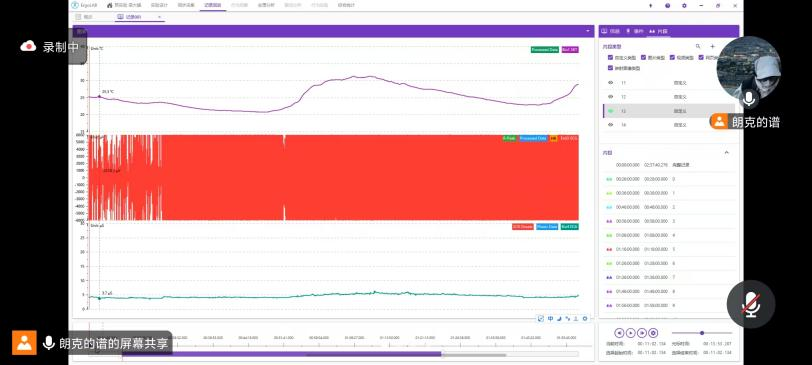Screen dimensions: 812x365
Task: Click the gear icon in chart mini toolbar
Action: (x=585, y=318)
